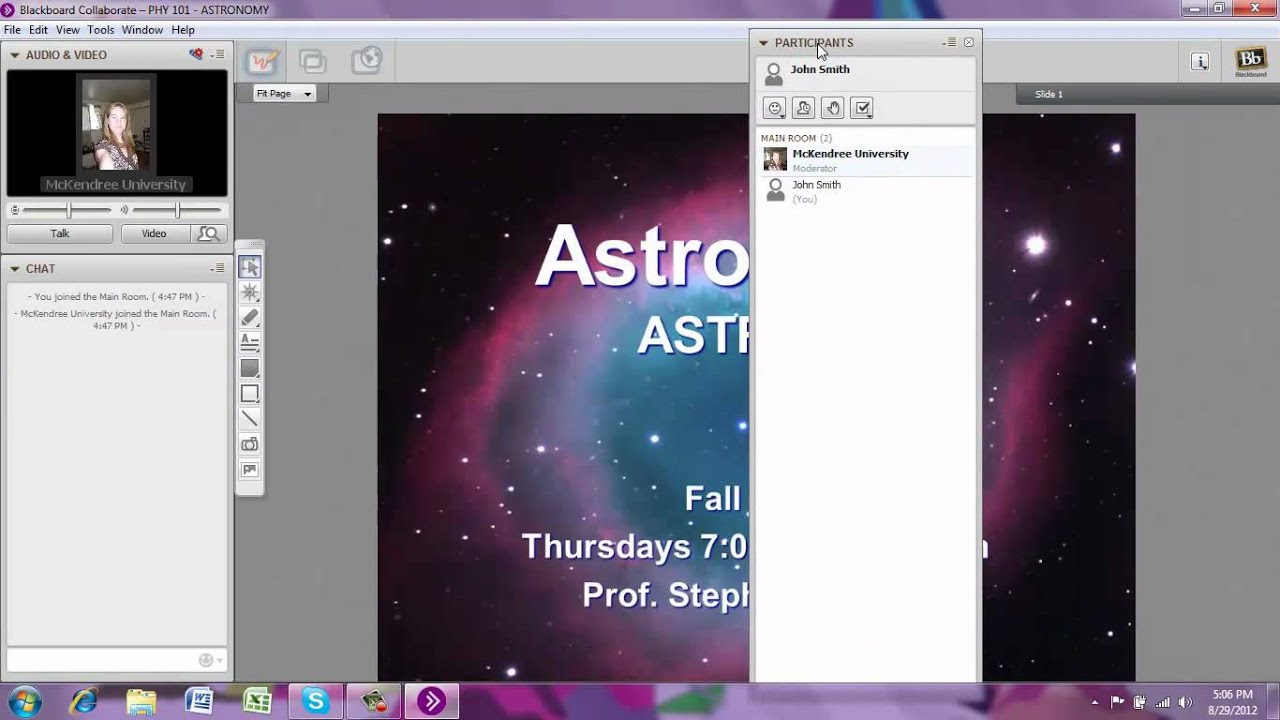
Task: Click Blackboard Collaborate taskbar button
Action: click(x=432, y=702)
